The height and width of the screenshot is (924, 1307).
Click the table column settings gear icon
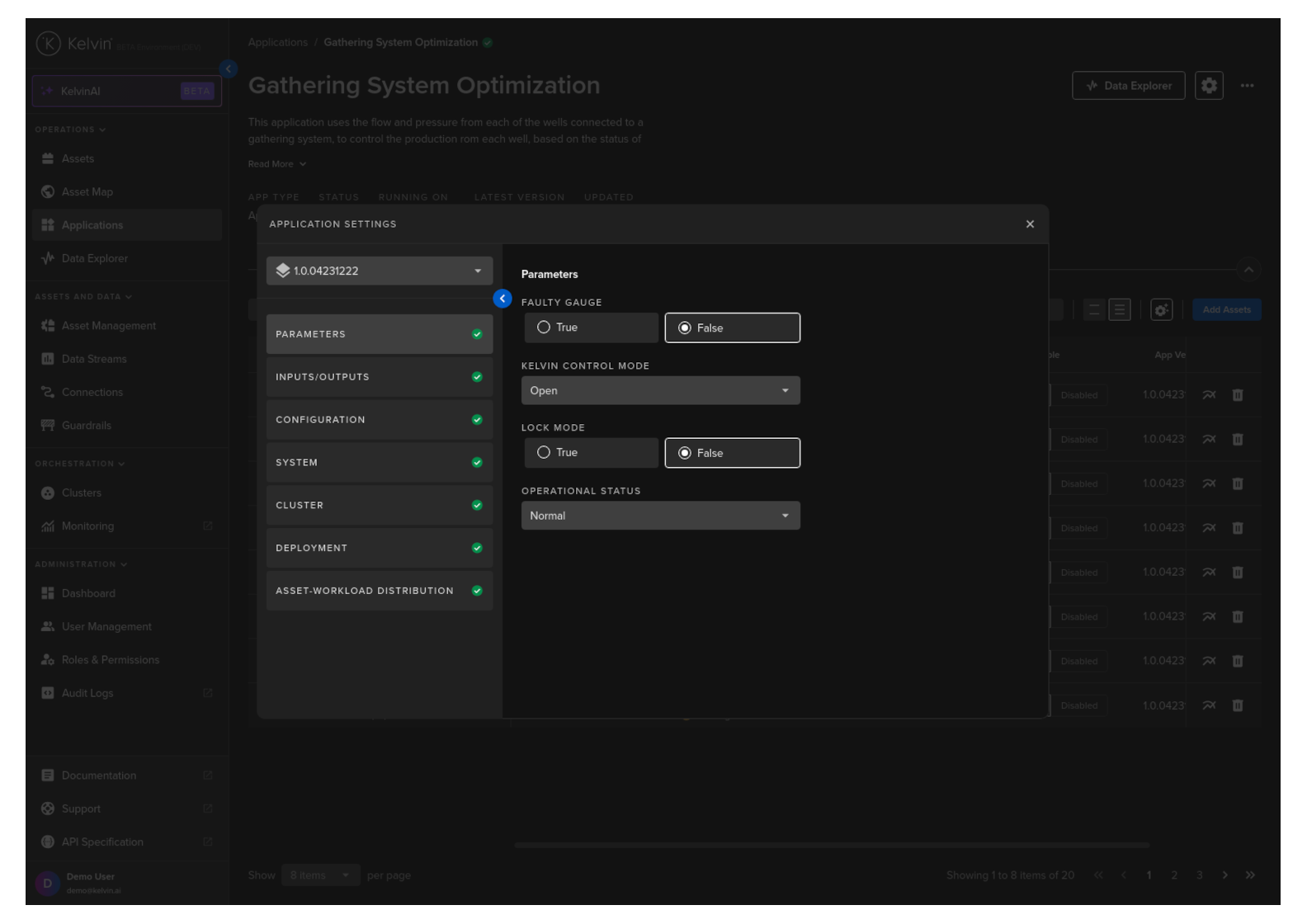pos(1161,310)
